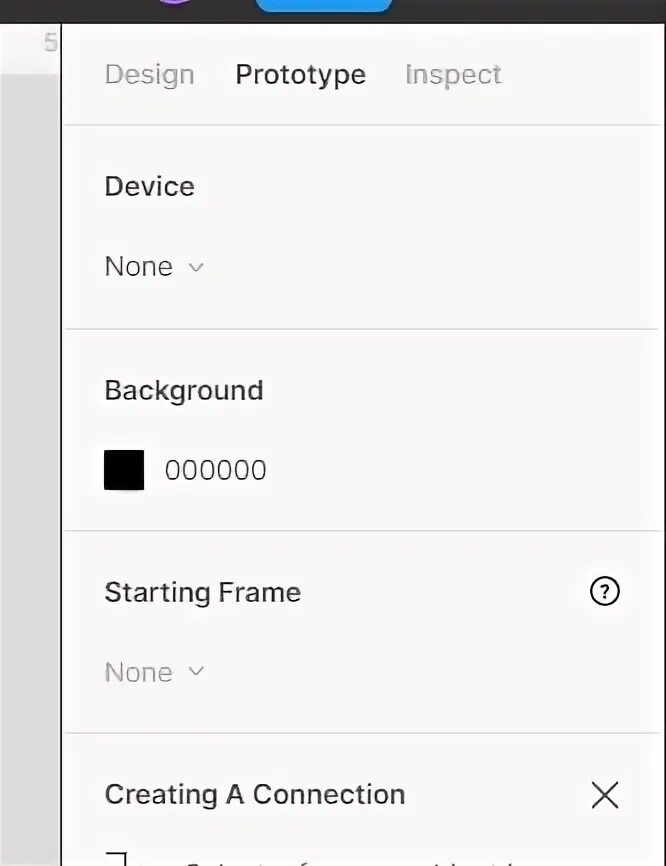Viewport: 666px width, 866px height.
Task: Click the connection diagram icon at bottom
Action: click(x=117, y=859)
